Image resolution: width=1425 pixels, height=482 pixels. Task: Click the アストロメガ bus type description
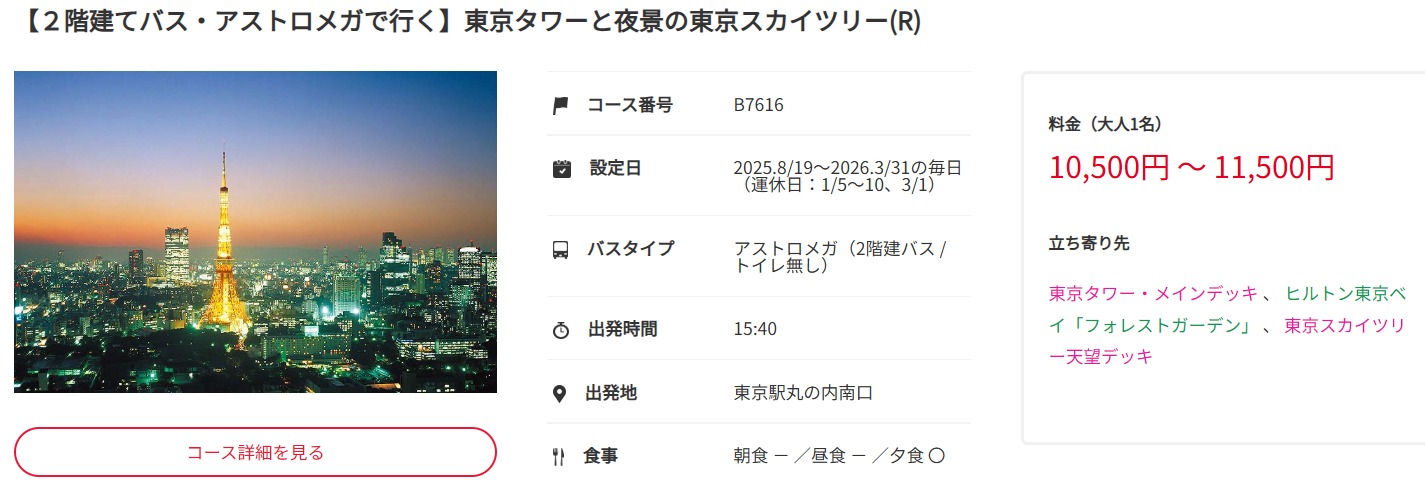tap(840, 257)
